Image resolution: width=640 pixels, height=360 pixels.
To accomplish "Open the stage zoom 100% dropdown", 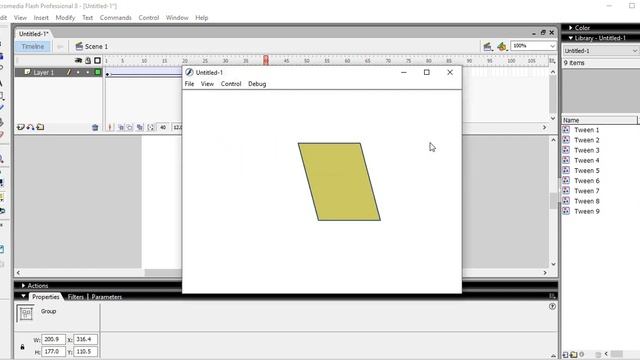I will point(533,46).
